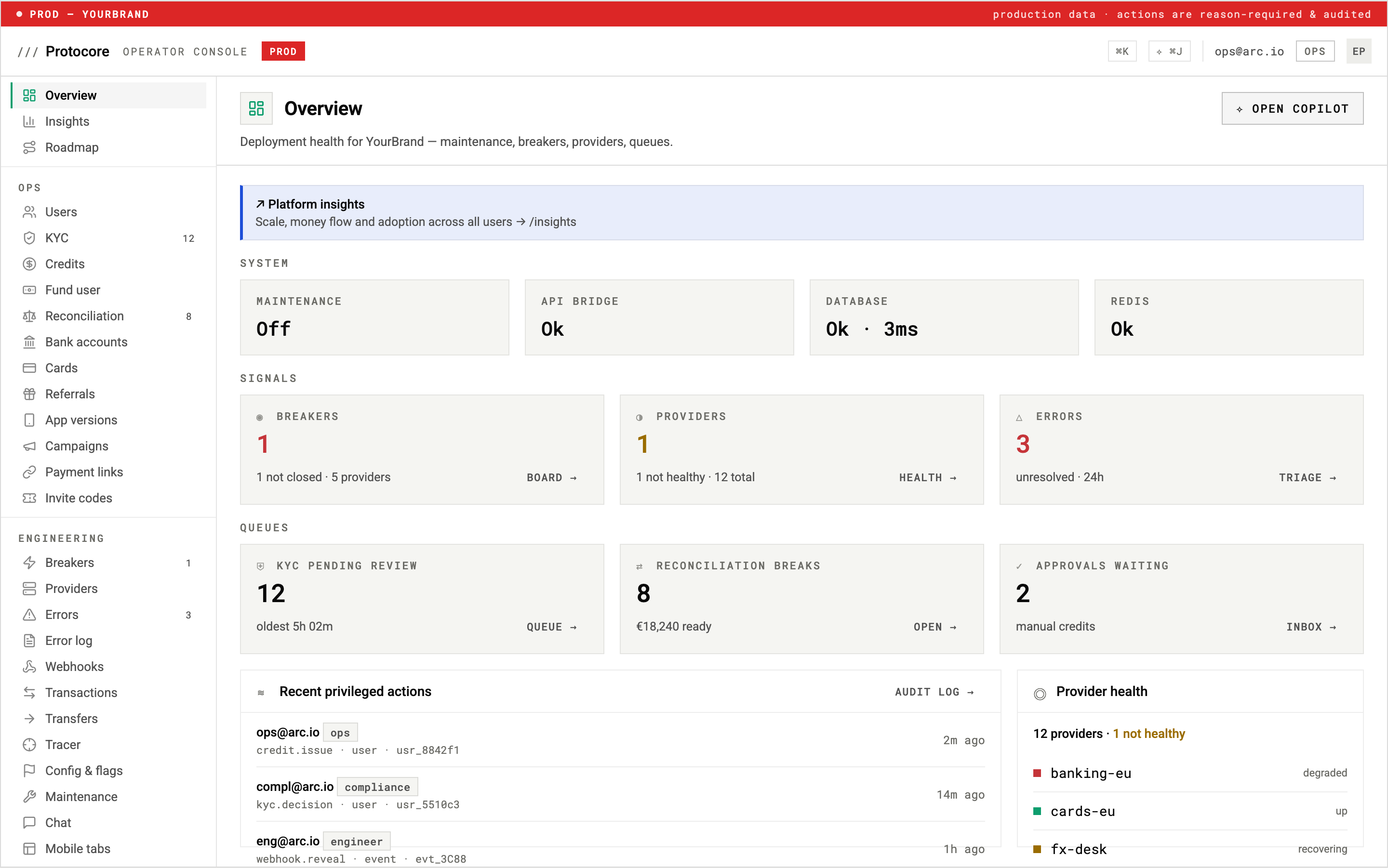Click the red PROD environment badge

(x=283, y=52)
